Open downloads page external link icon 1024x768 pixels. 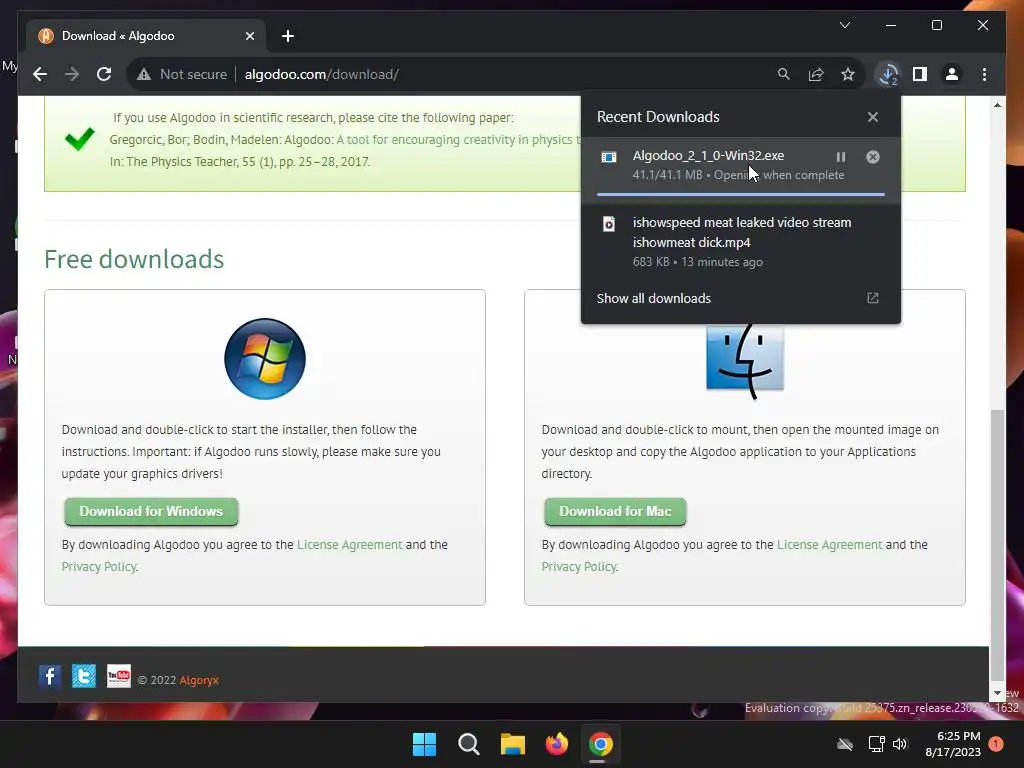coord(872,298)
